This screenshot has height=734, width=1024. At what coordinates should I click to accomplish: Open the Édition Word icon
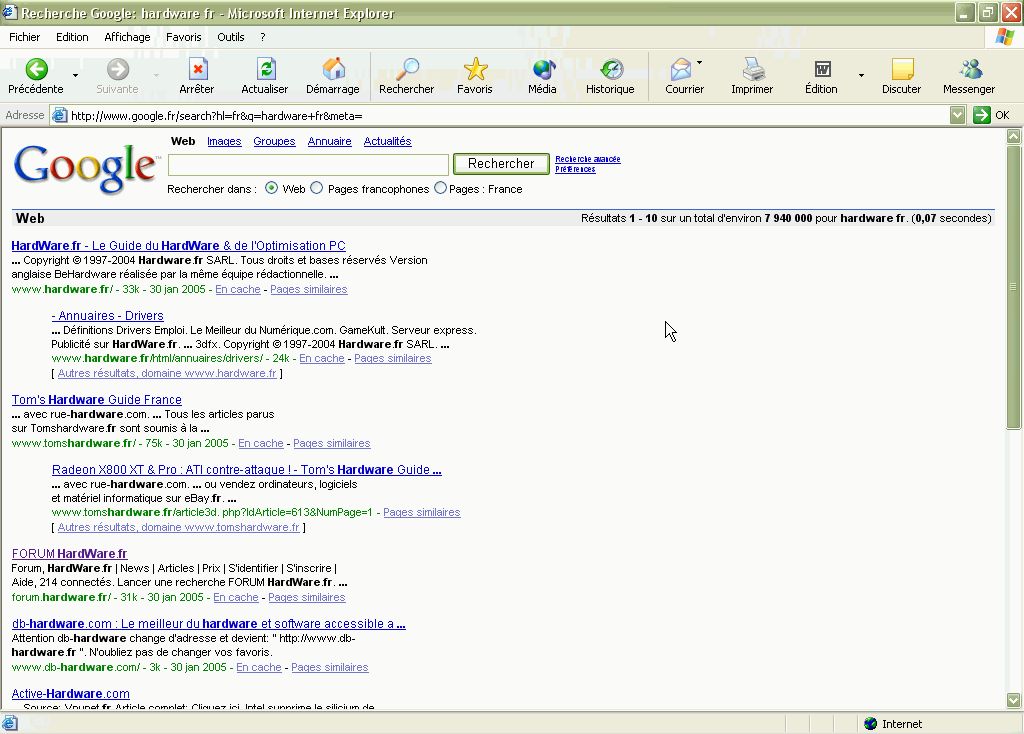pyautogui.click(x=822, y=69)
